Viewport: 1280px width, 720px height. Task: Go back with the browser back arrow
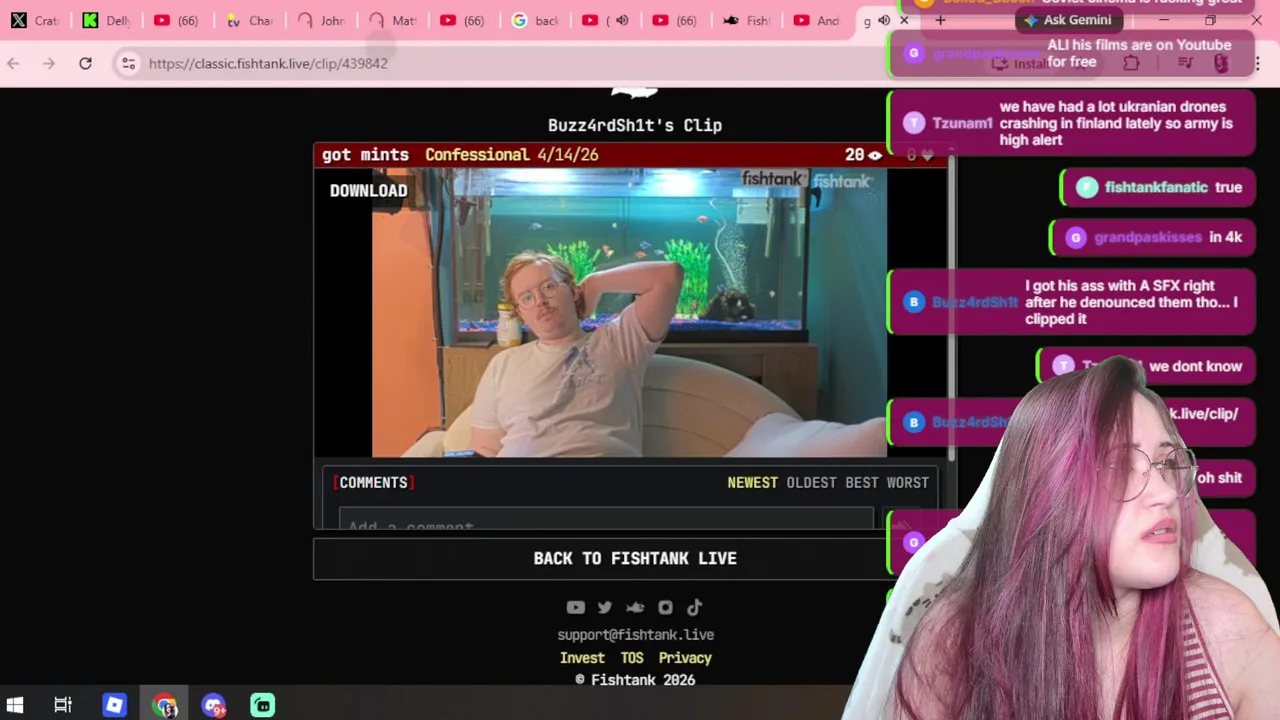pos(13,63)
